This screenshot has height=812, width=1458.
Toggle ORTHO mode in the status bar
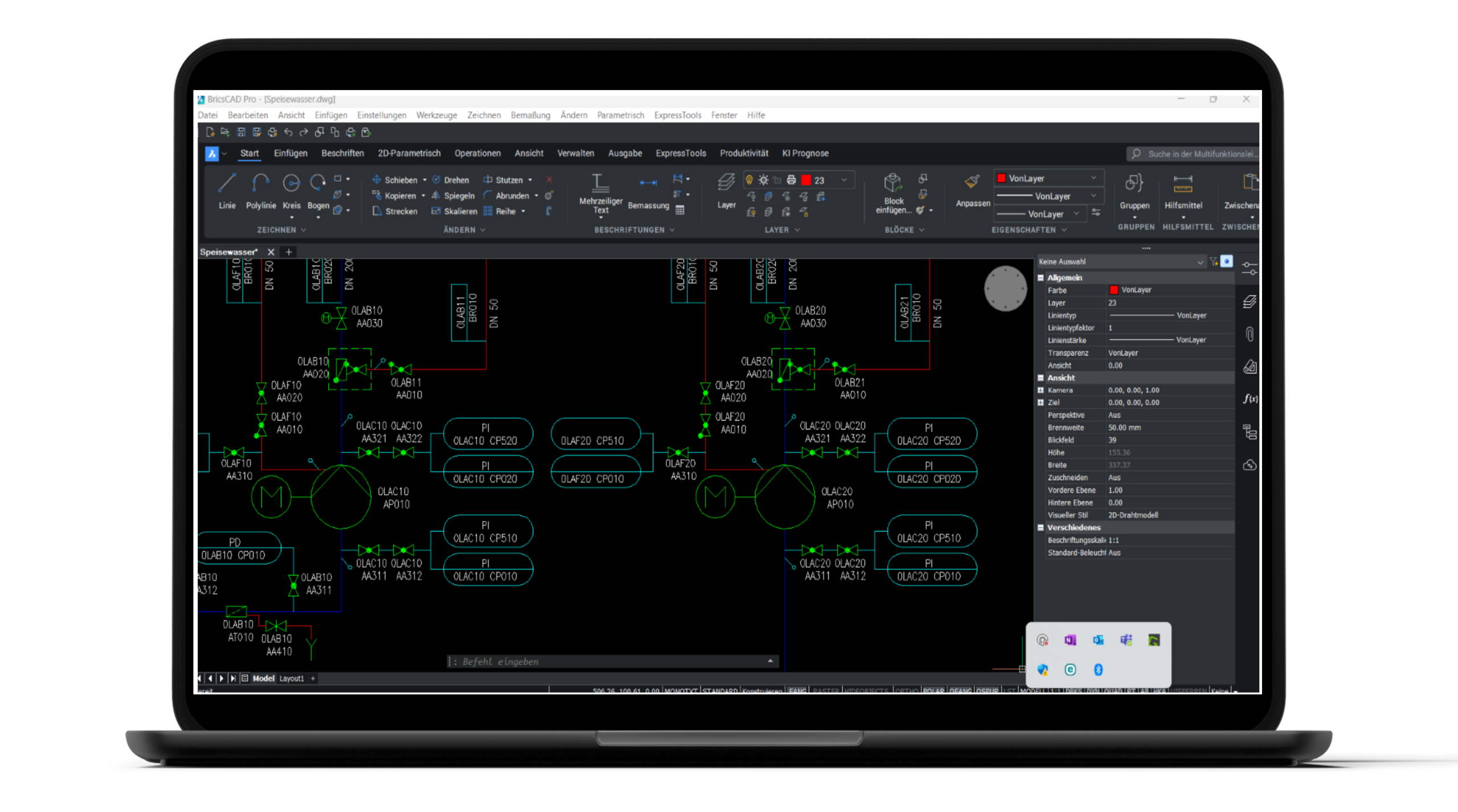tap(906, 691)
